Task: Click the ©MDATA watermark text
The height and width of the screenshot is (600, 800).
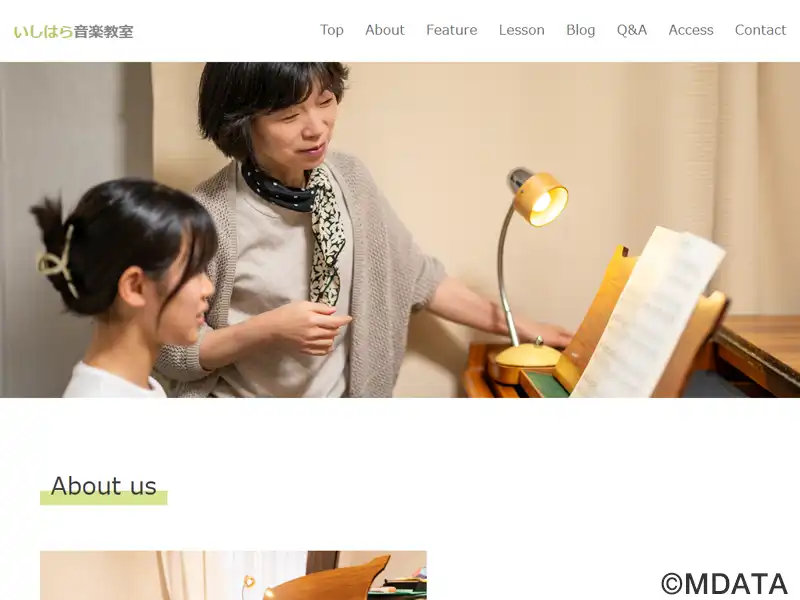Action: 724,584
